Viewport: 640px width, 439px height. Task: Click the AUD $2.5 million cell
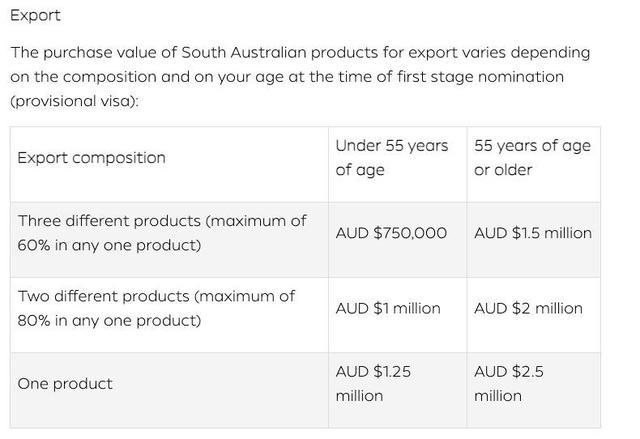[533, 390]
